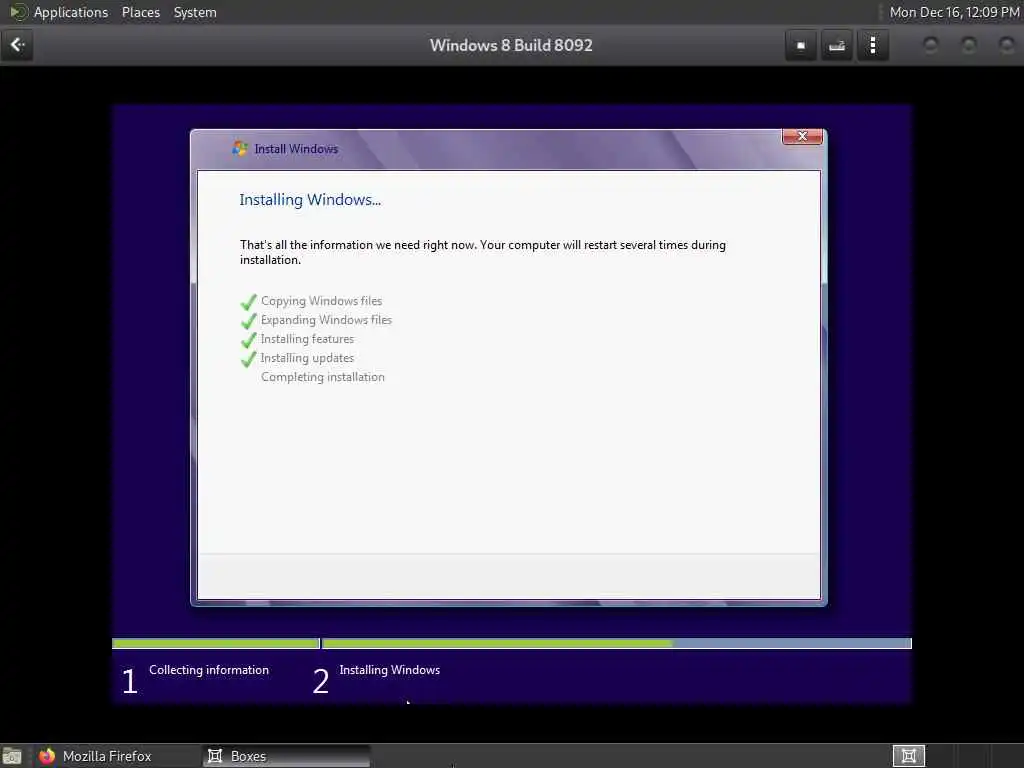Click the green checkmark beside Installing features
The width and height of the screenshot is (1024, 768).
(248, 340)
